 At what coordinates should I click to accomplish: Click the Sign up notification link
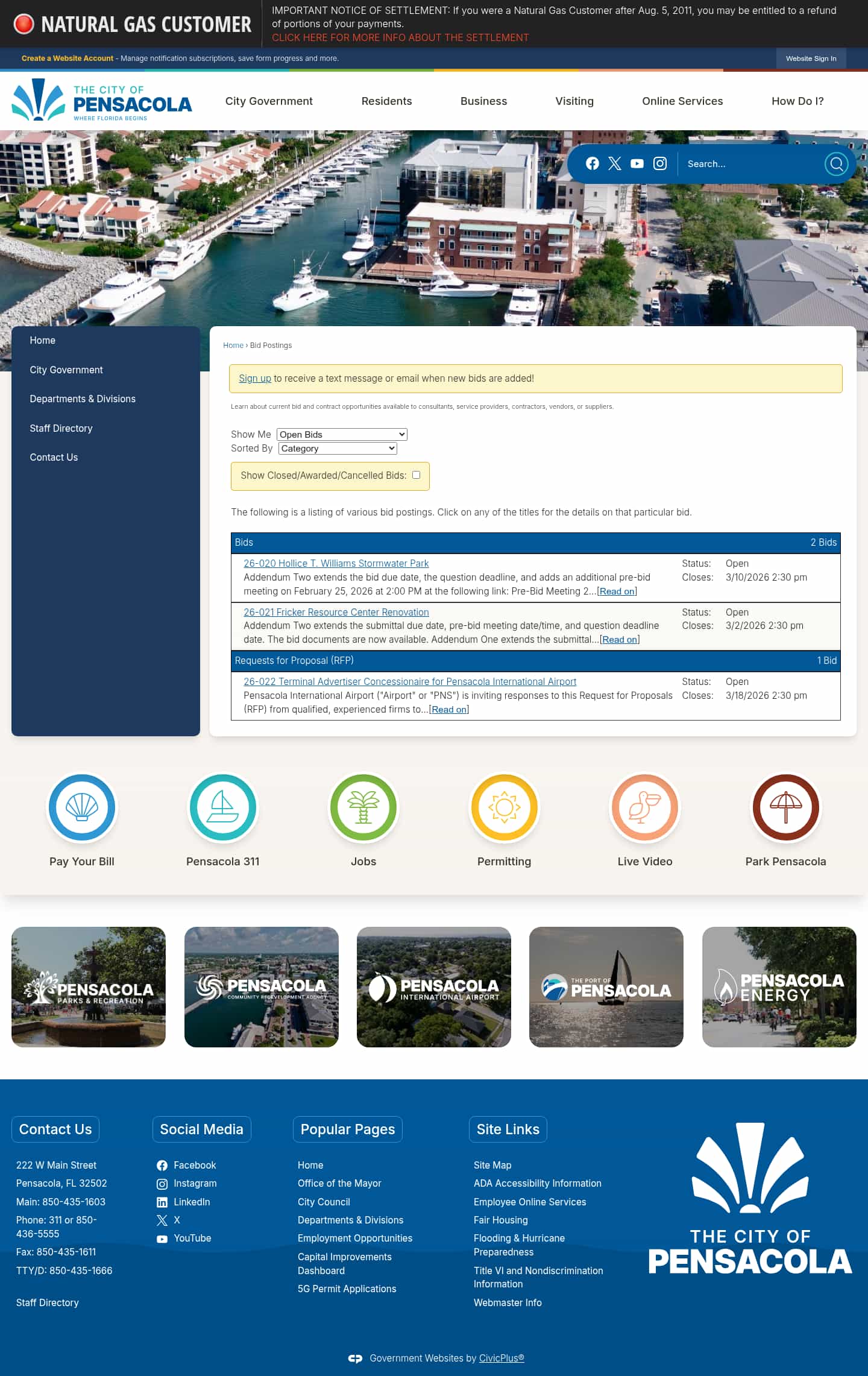[255, 379]
